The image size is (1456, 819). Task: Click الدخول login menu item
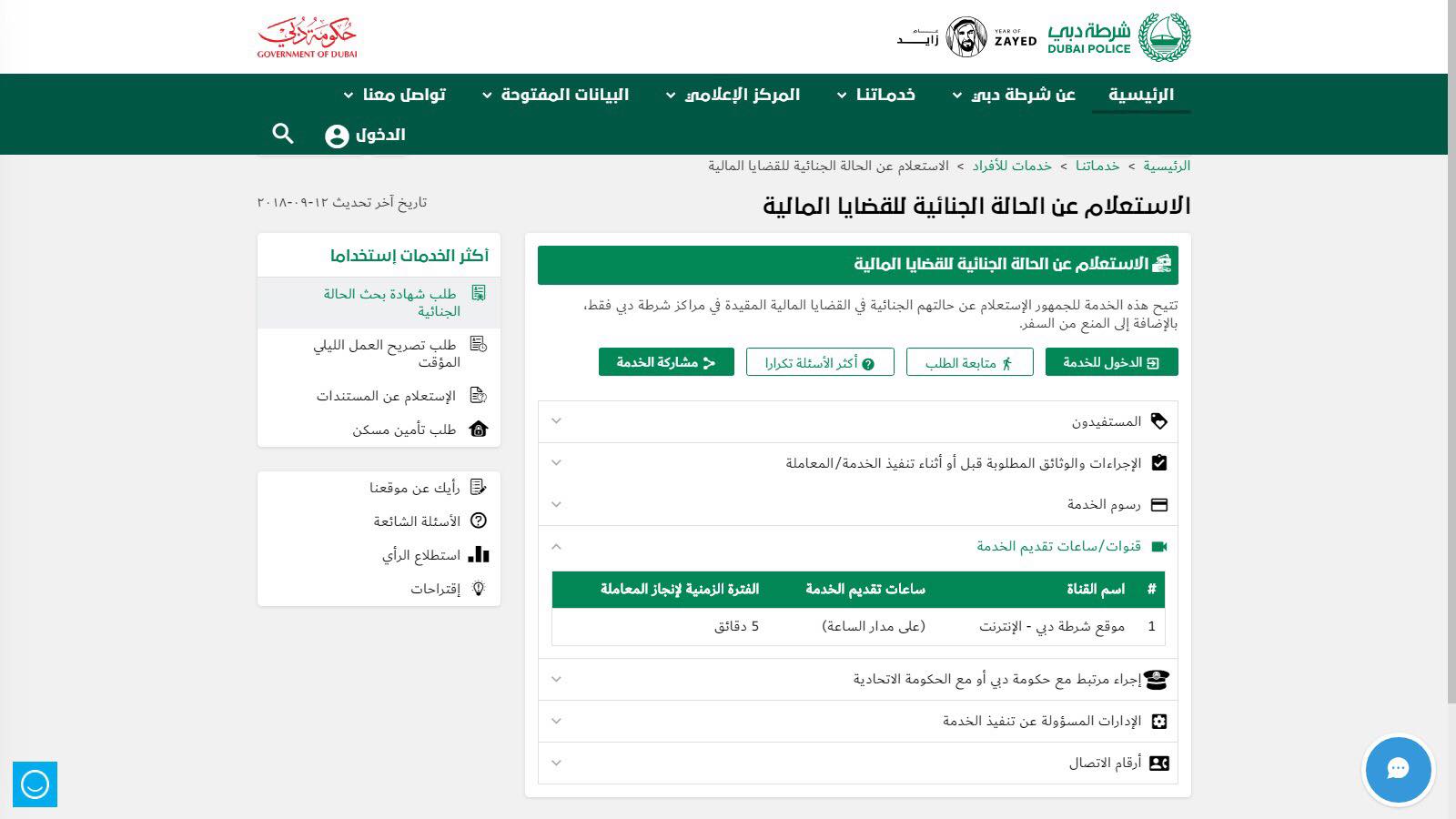380,135
